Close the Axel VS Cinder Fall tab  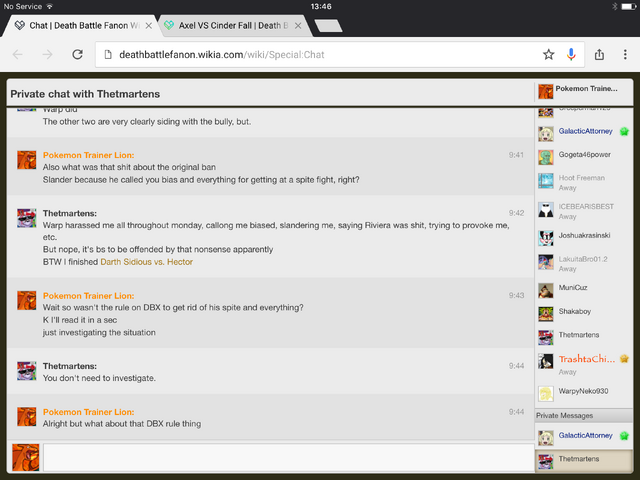298,26
